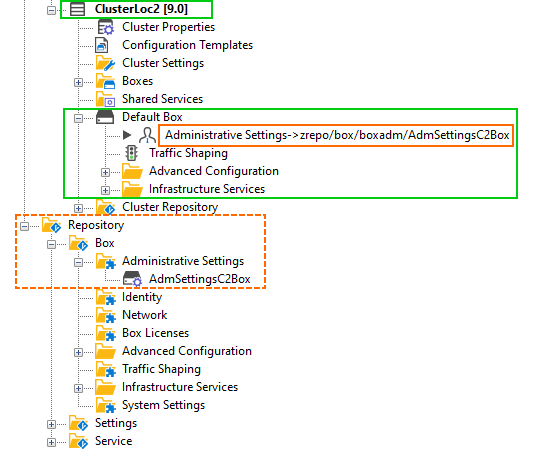Expand the Service repository node
This screenshot has width=540, height=455.
[51, 442]
